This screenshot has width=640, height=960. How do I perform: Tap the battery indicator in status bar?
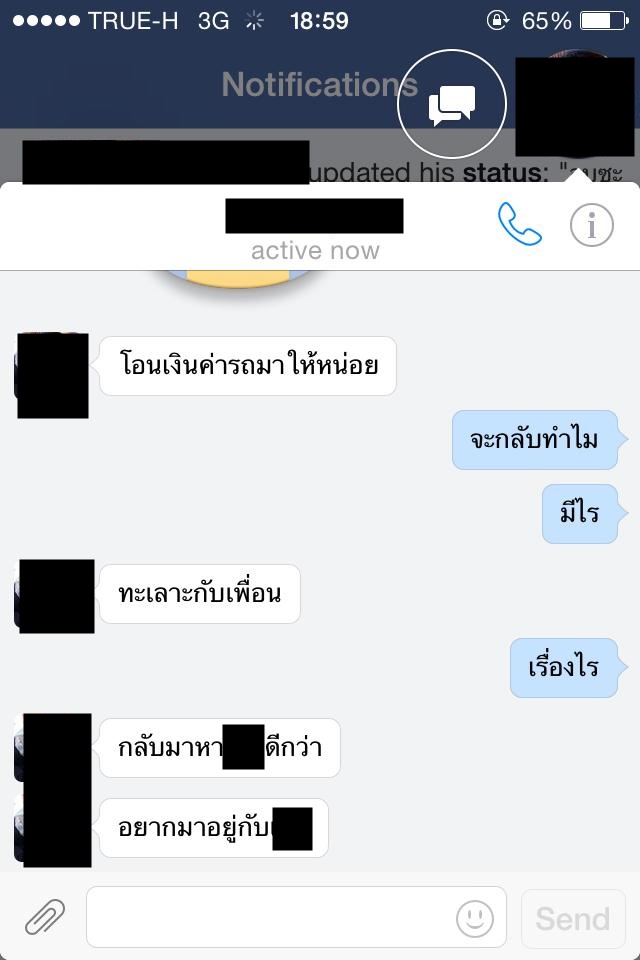click(x=604, y=21)
